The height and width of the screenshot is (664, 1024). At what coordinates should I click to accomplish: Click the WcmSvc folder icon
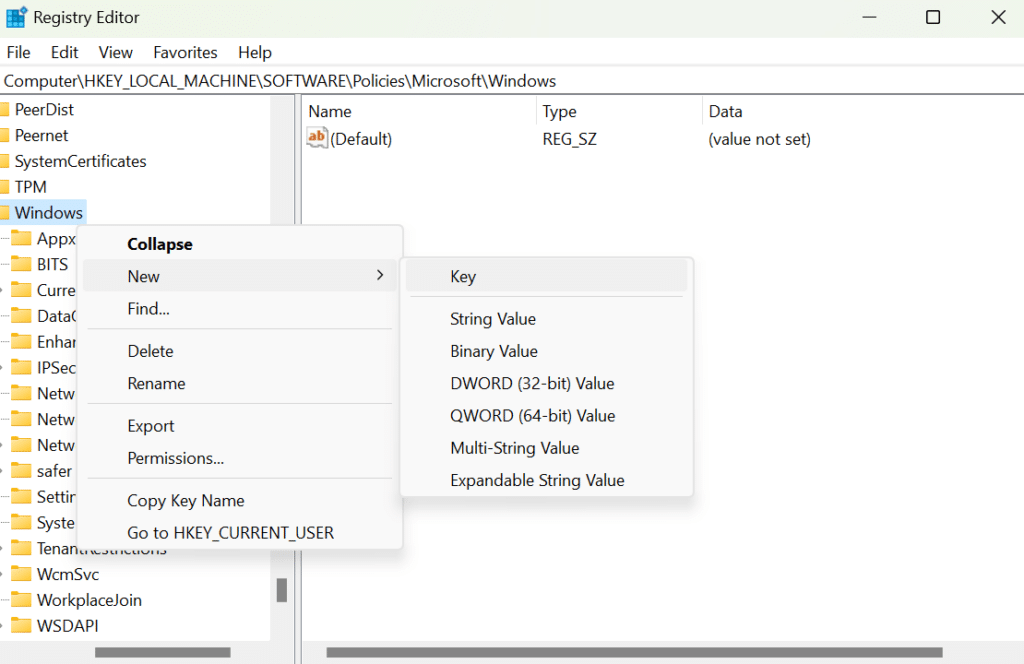[22, 574]
